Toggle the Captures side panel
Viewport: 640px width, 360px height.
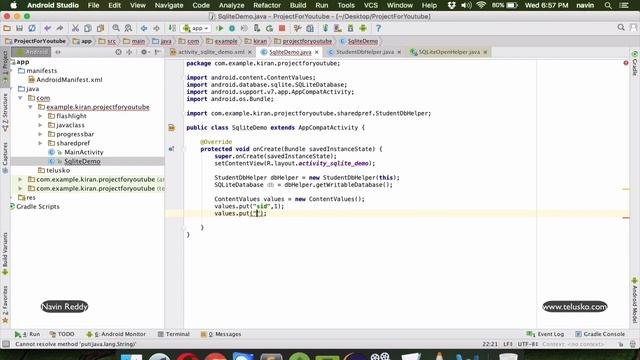tap(5, 158)
